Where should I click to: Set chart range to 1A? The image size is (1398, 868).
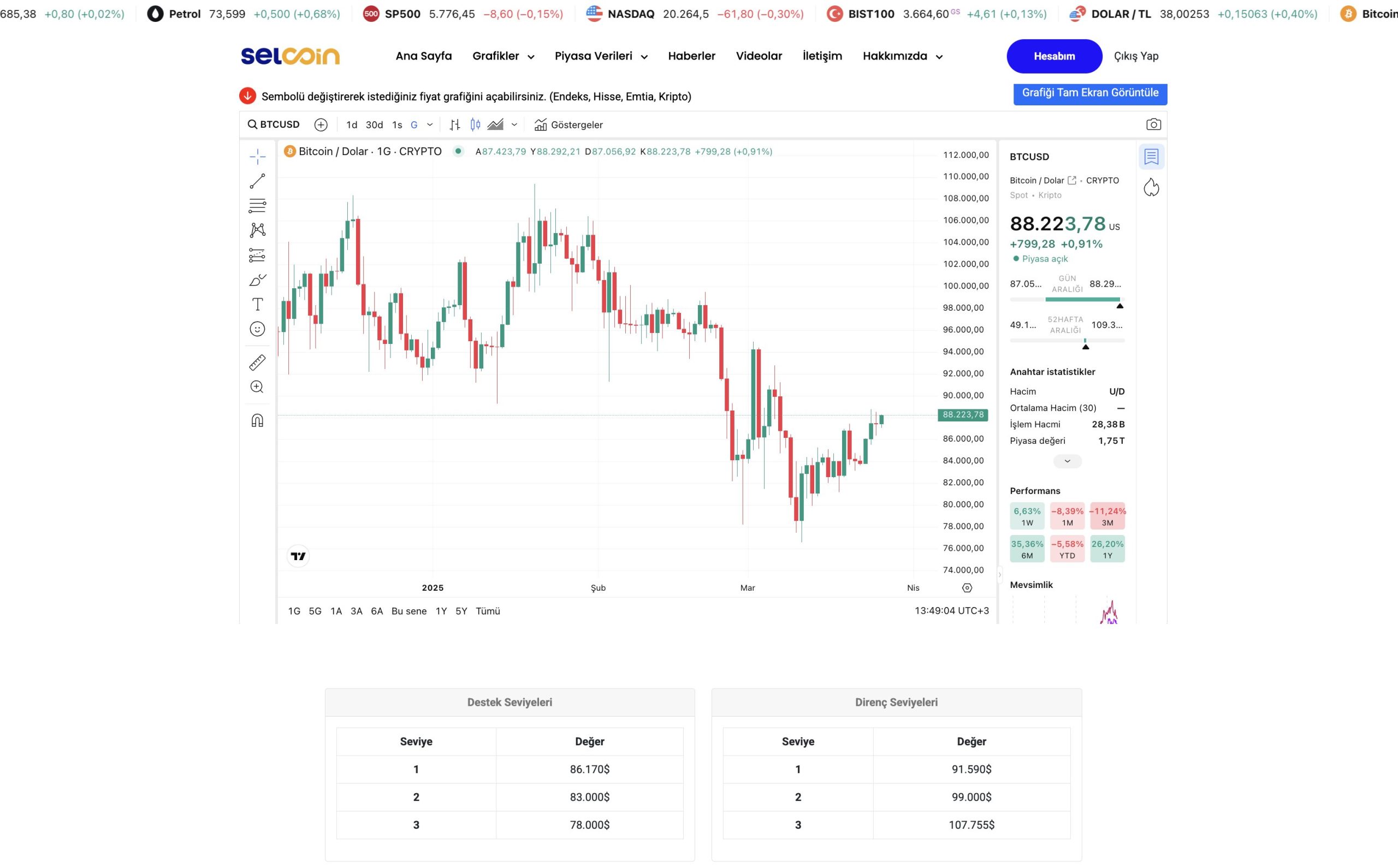point(336,611)
